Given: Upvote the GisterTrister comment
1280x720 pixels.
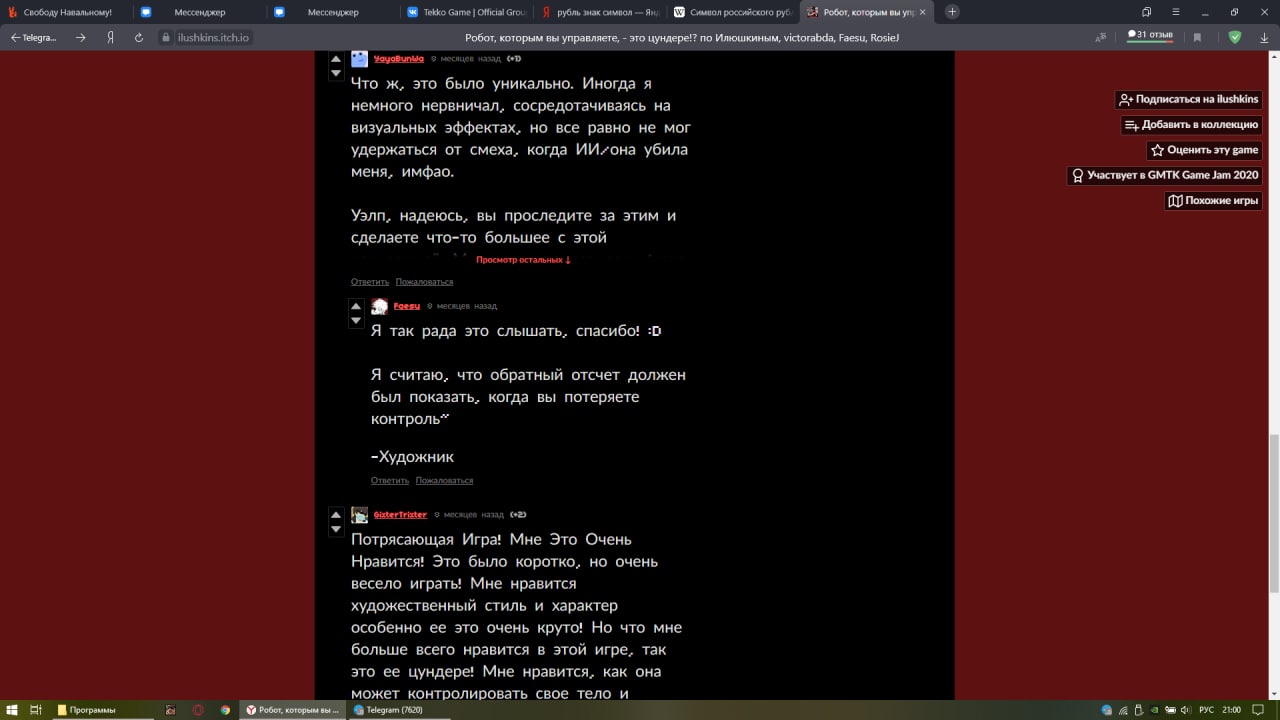Looking at the screenshot, I should pyautogui.click(x=336, y=515).
